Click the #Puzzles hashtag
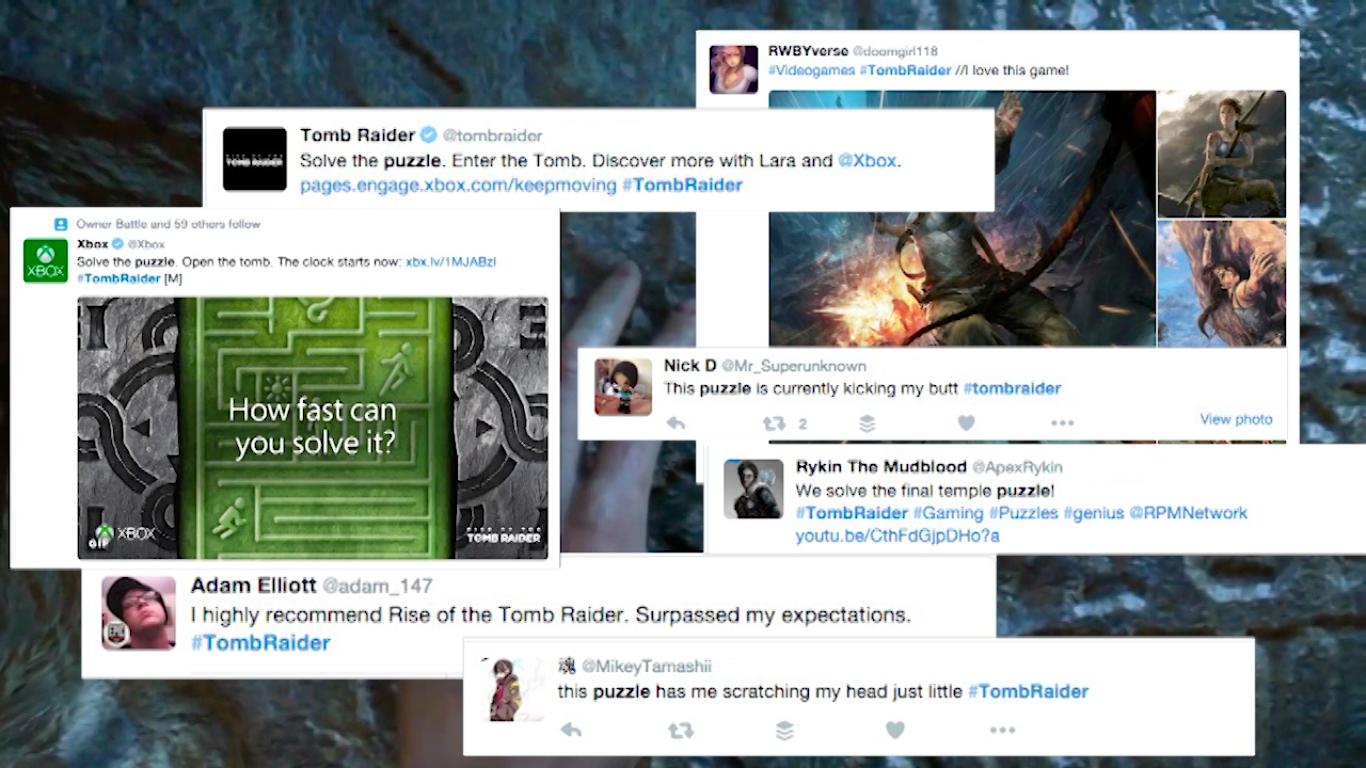 click(x=1024, y=513)
